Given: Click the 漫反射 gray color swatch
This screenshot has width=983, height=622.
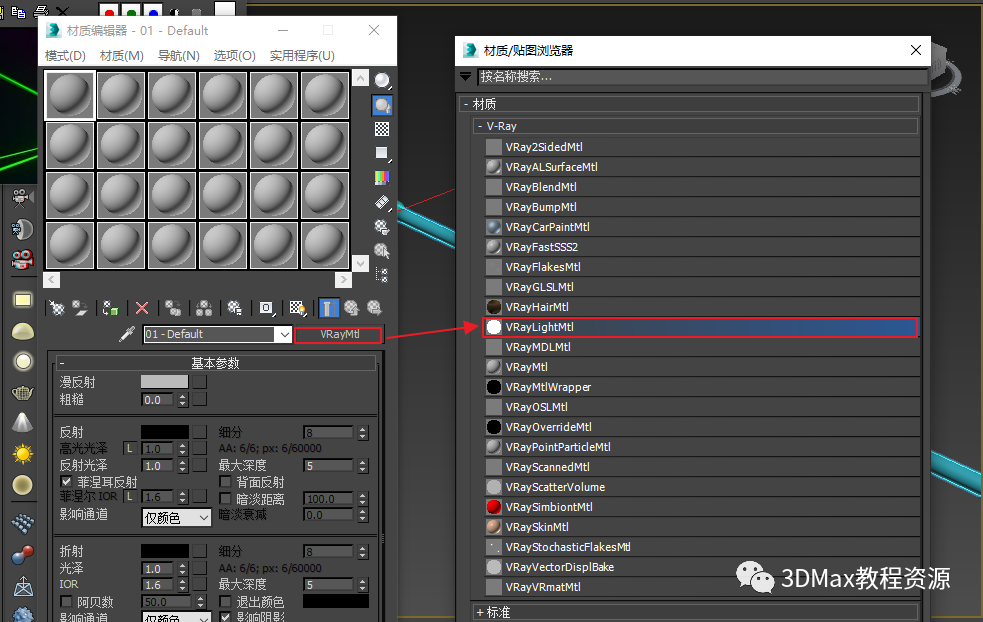Looking at the screenshot, I should click(x=164, y=381).
